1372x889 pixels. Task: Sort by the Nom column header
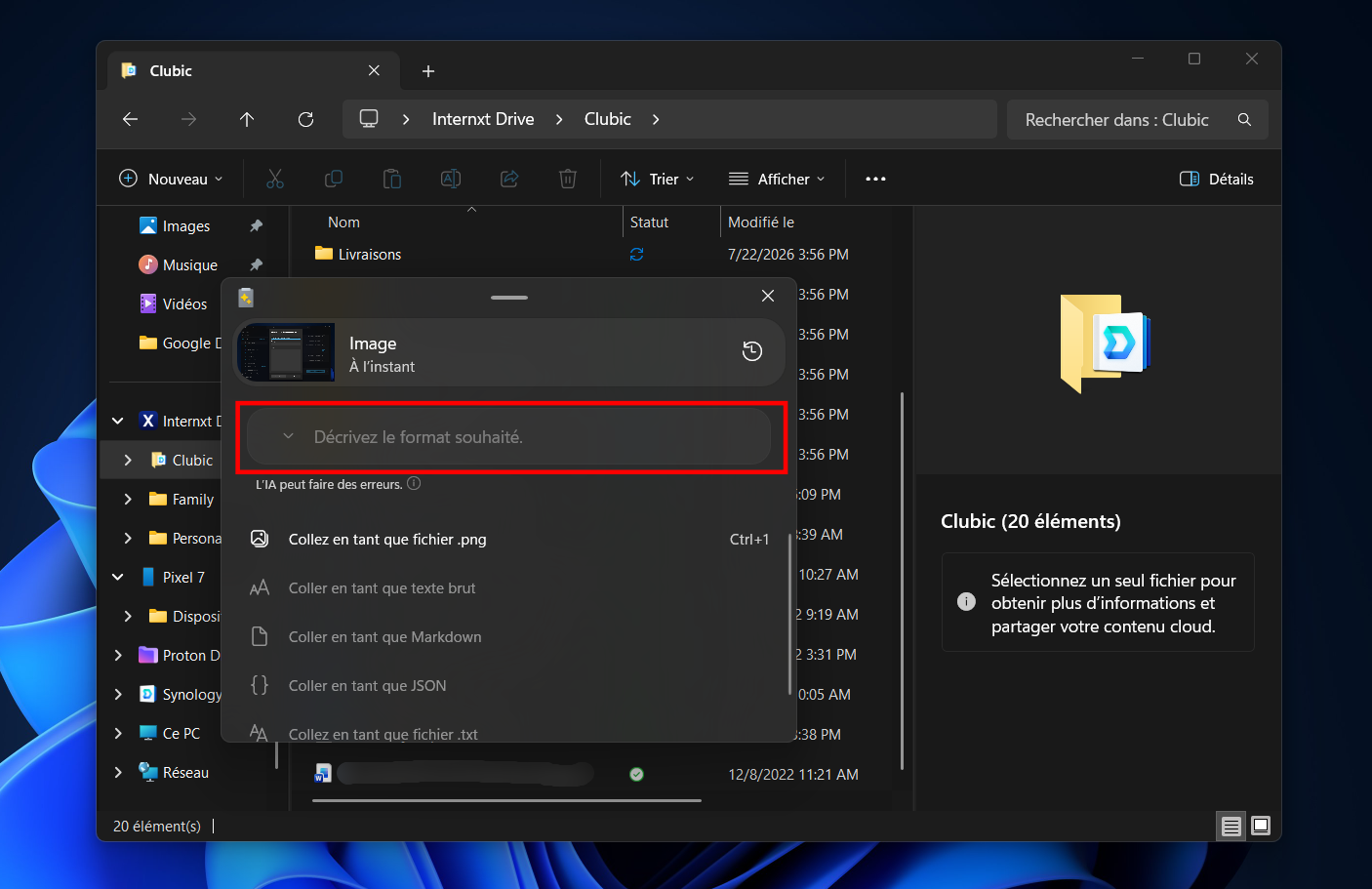(343, 222)
